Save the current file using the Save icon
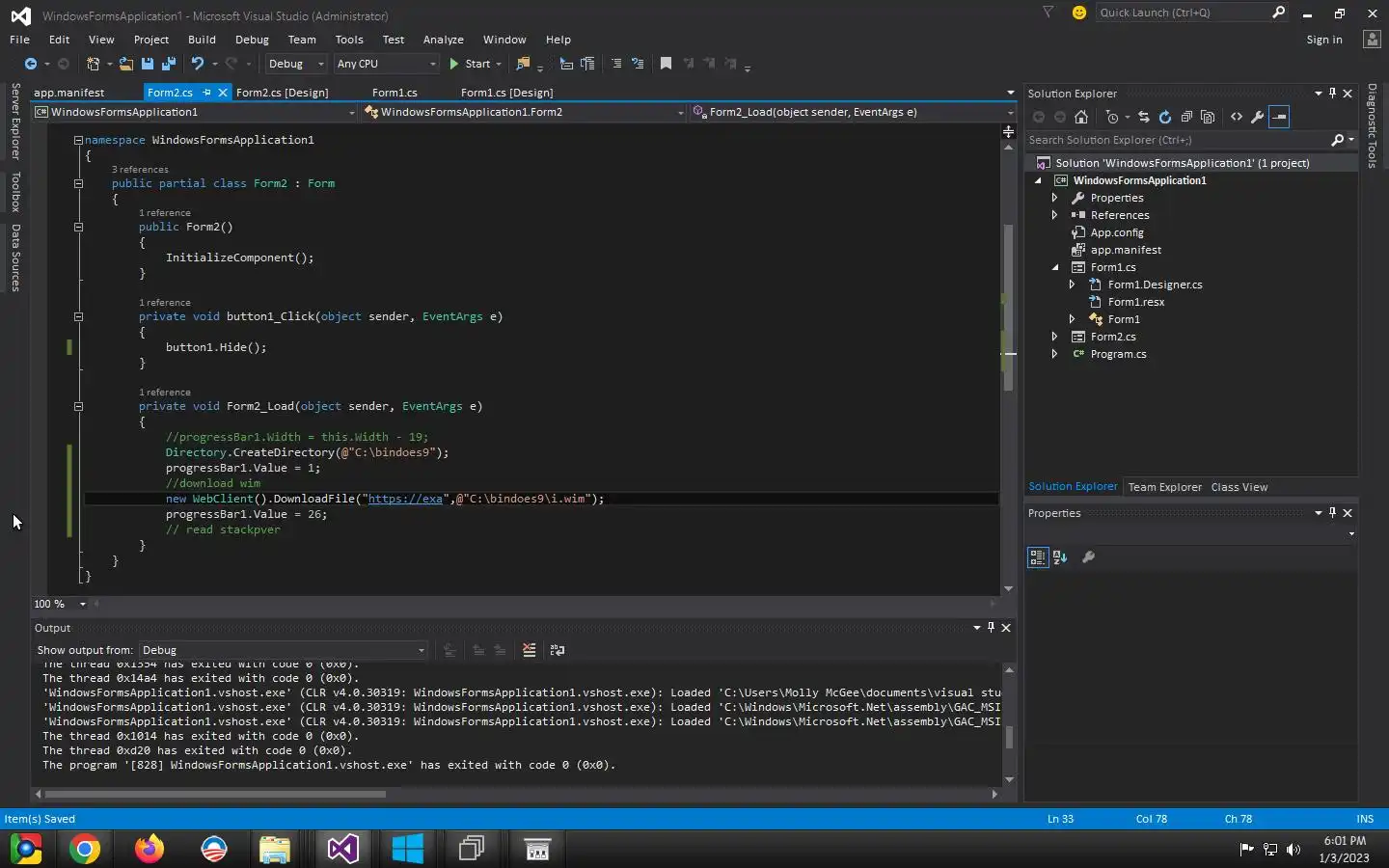Image resolution: width=1389 pixels, height=868 pixels. [148, 64]
